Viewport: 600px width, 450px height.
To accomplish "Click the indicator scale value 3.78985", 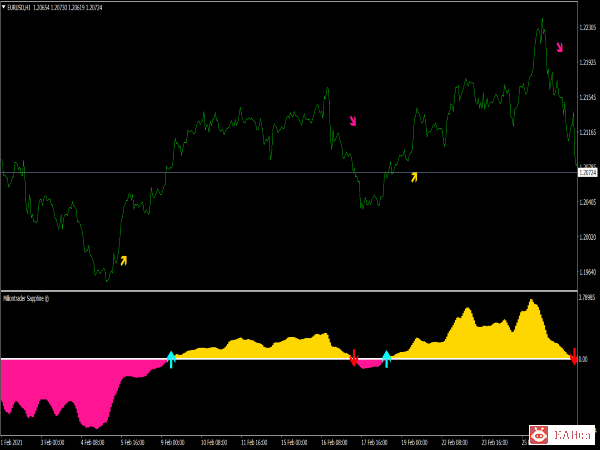I will (x=587, y=297).
